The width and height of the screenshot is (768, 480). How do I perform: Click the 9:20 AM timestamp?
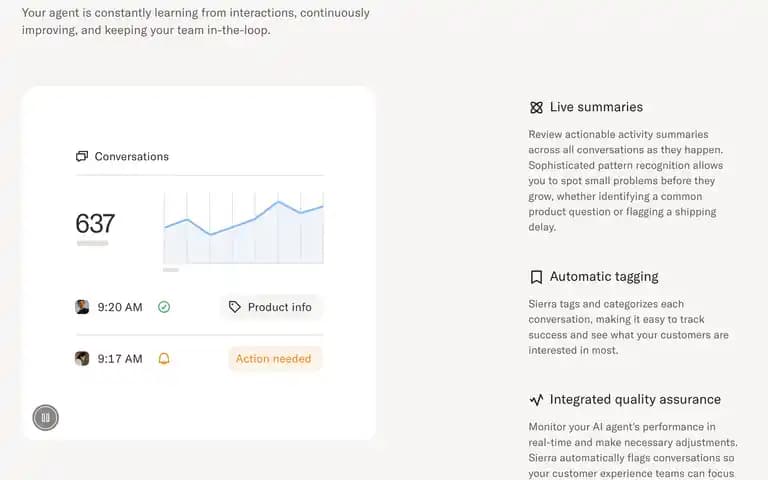(120, 307)
